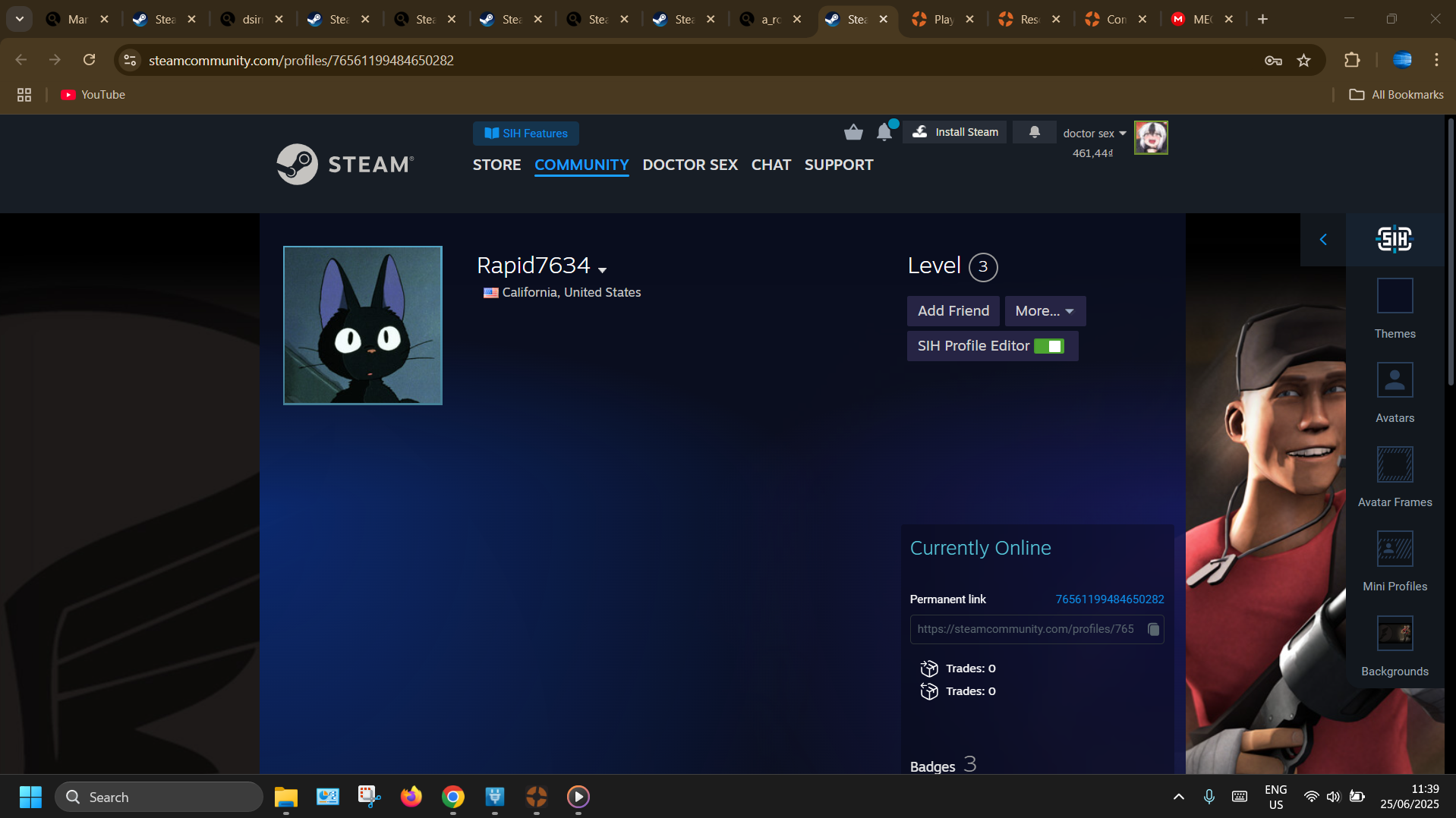
Task: Click the taskbar Search box
Action: point(159,797)
